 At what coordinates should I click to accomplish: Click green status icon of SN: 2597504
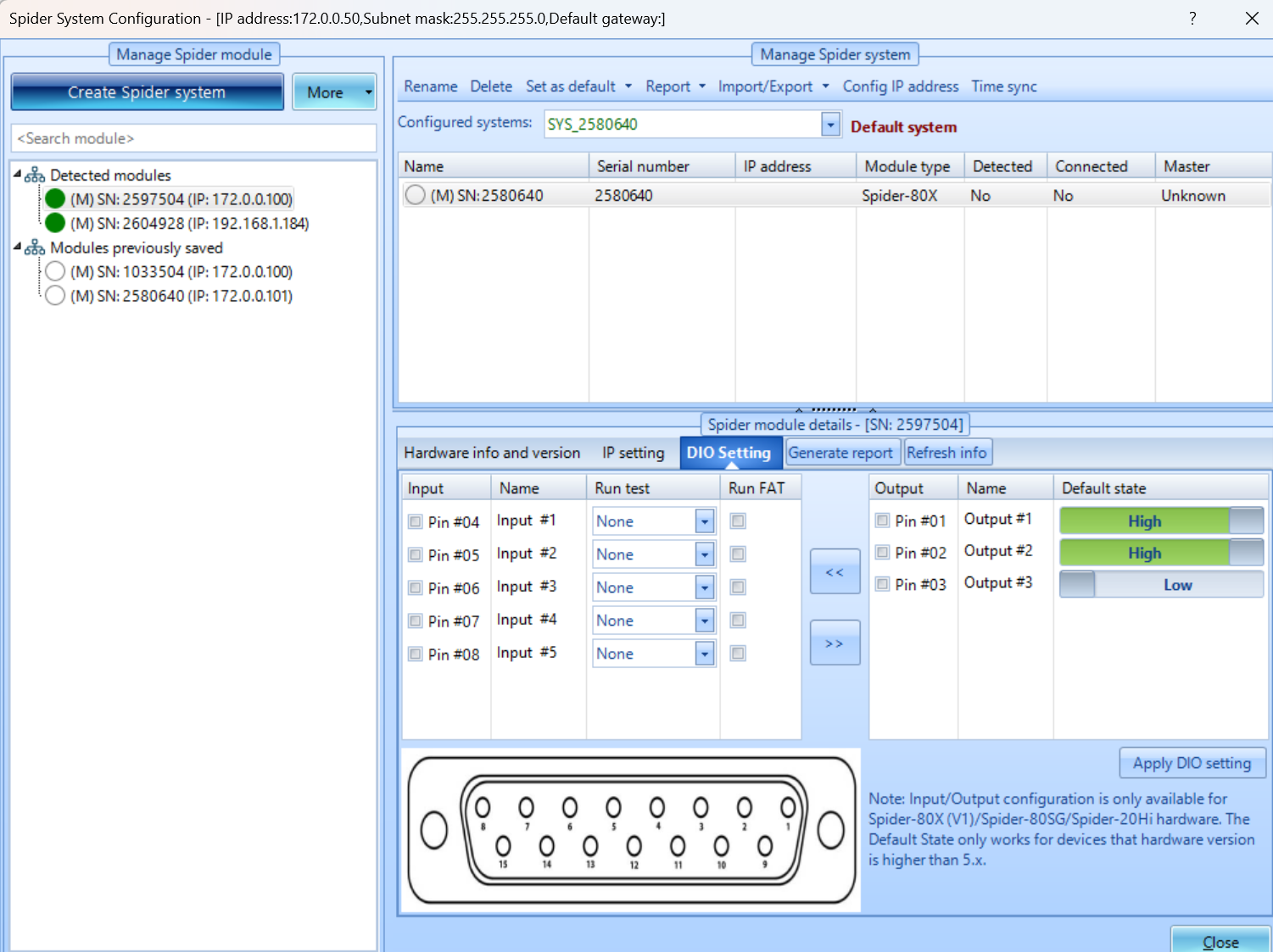coord(55,199)
